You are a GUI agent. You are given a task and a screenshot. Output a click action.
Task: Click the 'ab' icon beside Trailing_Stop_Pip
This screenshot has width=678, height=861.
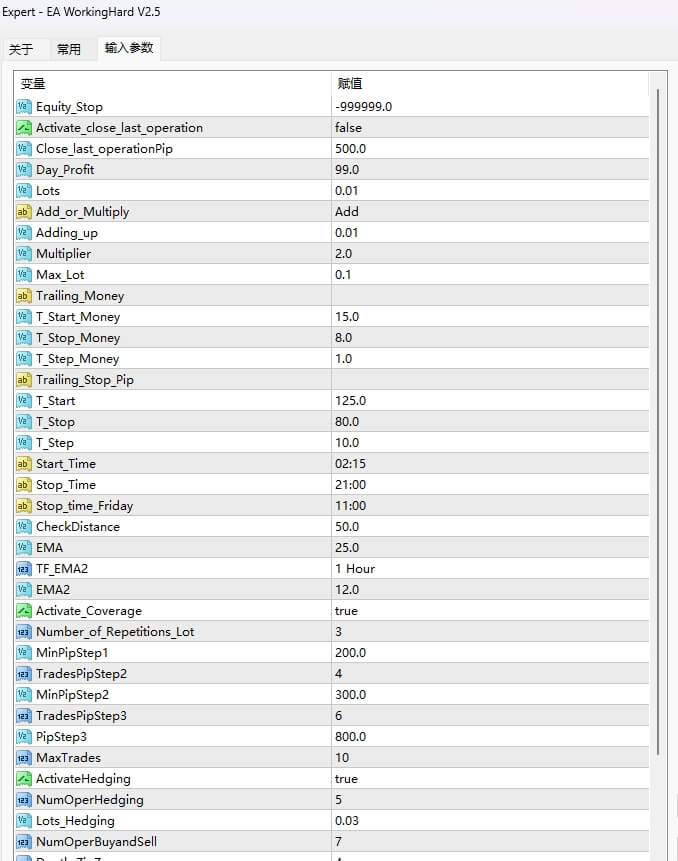point(22,379)
